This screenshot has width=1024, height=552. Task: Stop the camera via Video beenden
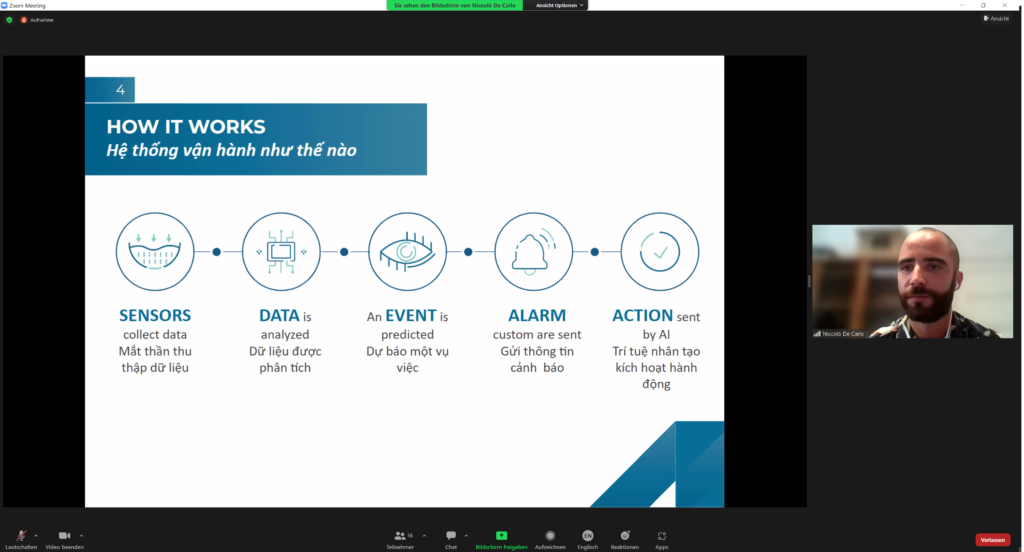click(x=64, y=537)
